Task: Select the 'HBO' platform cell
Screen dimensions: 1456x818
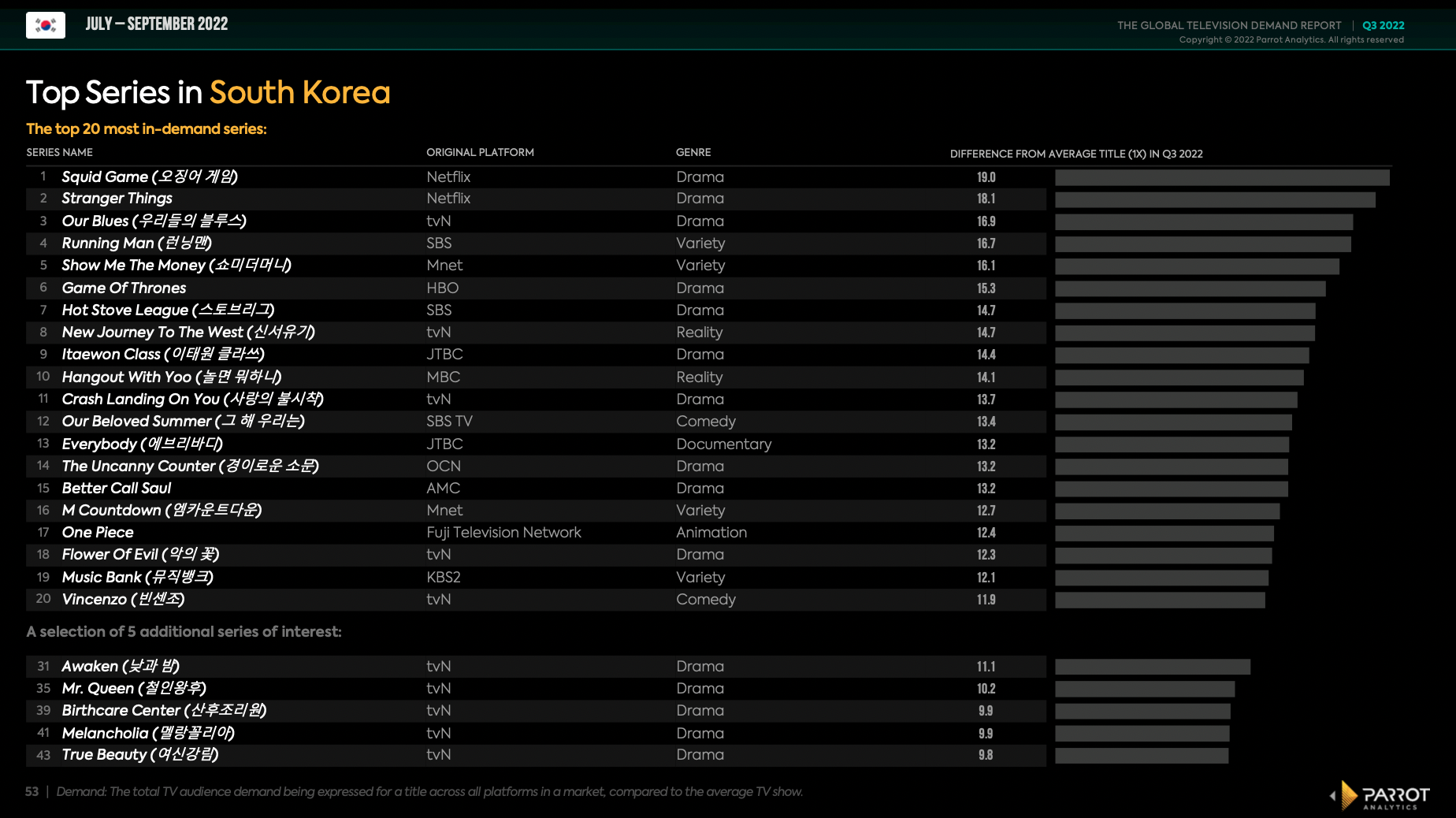Action: pyautogui.click(x=442, y=288)
